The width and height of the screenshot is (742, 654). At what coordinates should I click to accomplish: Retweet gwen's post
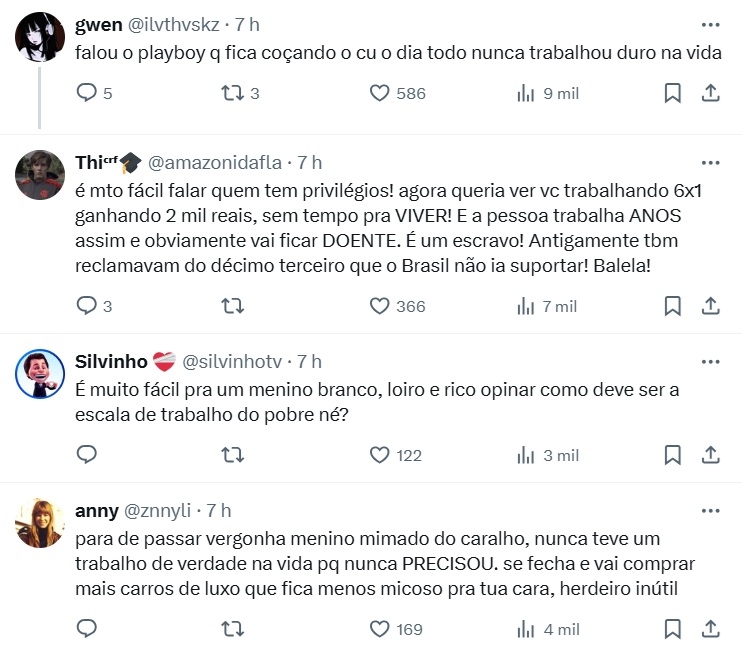232,93
